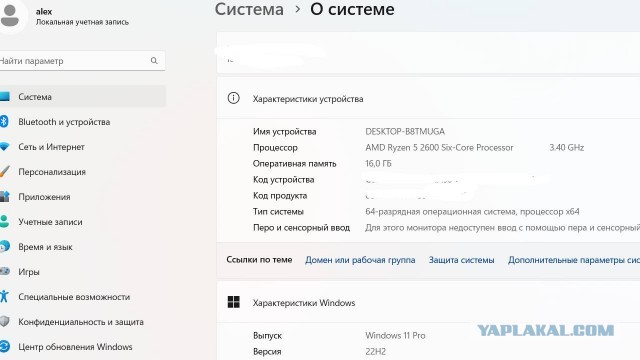The width and height of the screenshot is (640, 360).
Task: Open Приложения settings
Action: point(83,196)
